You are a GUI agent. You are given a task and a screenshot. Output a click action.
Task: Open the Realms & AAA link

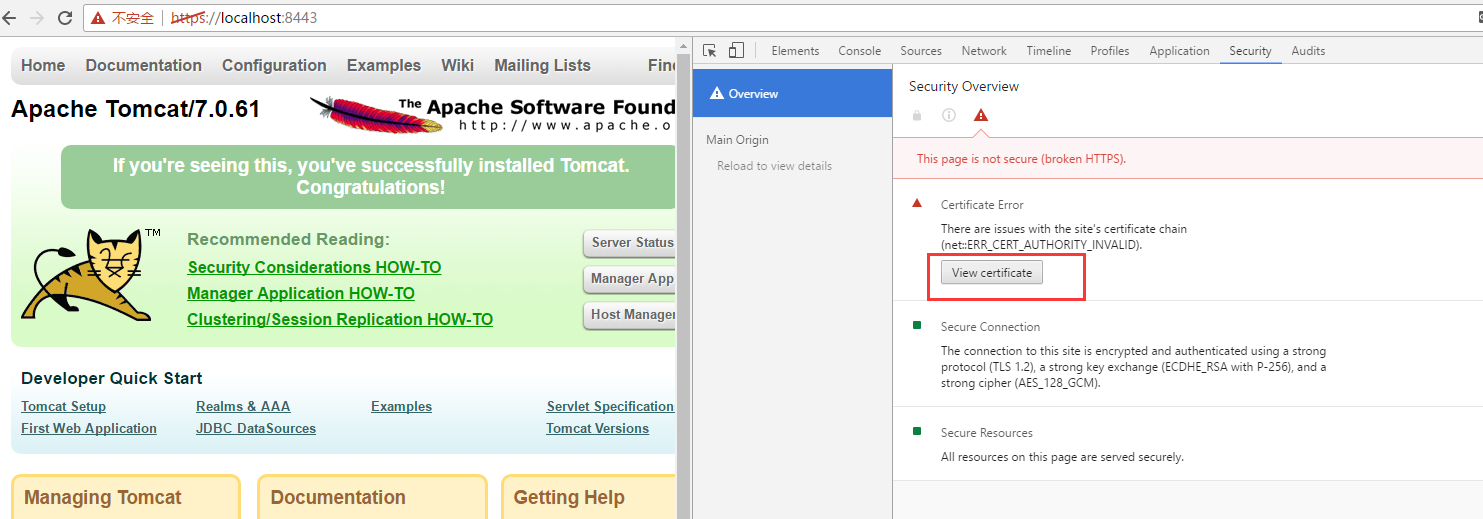(243, 406)
